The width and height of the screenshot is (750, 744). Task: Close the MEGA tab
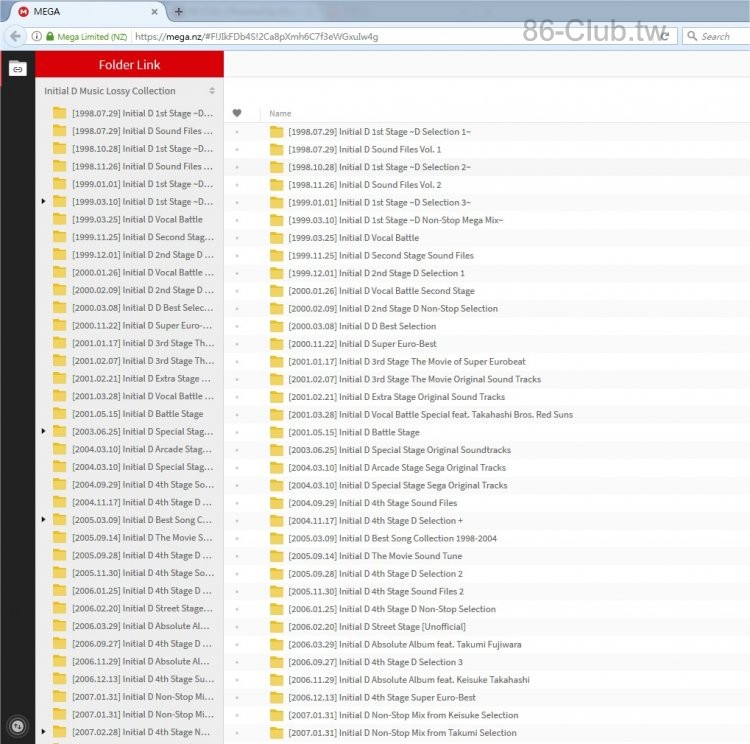pos(154,11)
